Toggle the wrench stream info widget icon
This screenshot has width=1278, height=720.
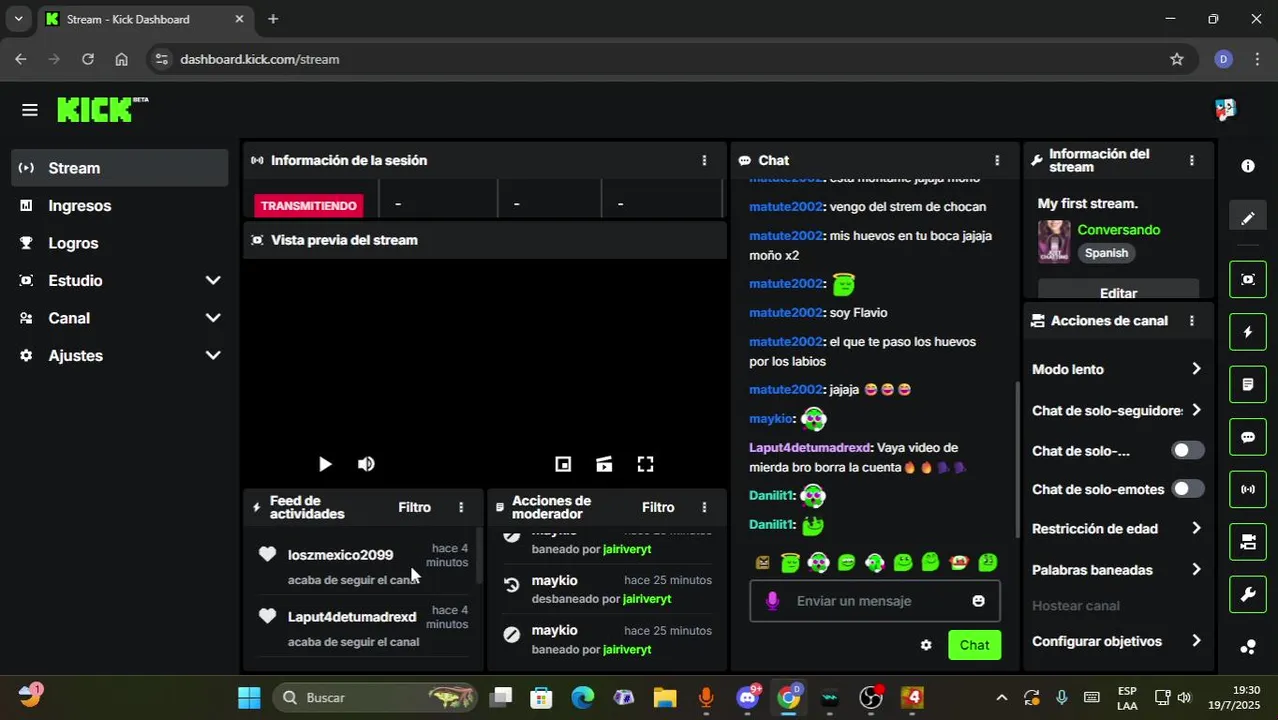1248,595
